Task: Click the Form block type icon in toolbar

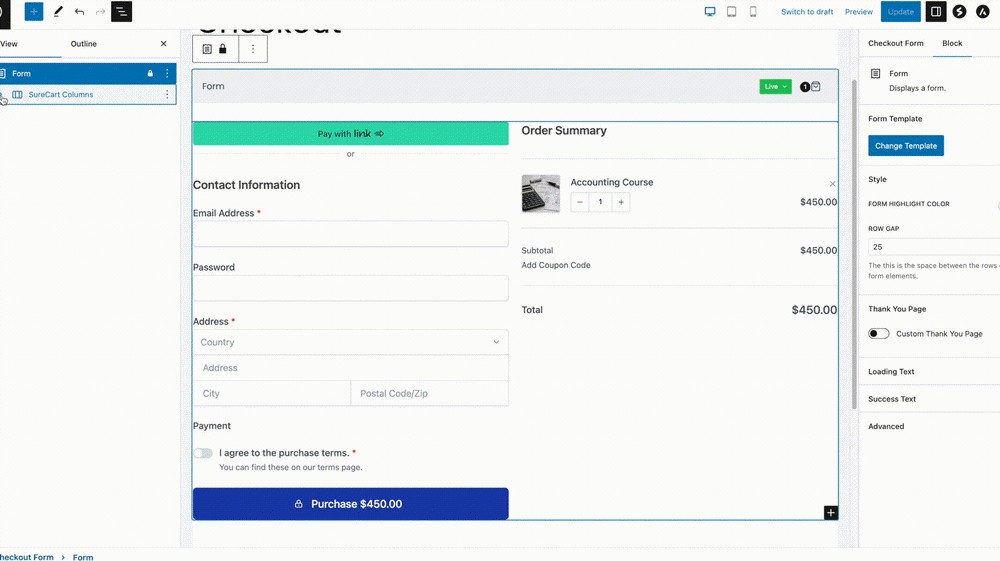Action: 207,49
